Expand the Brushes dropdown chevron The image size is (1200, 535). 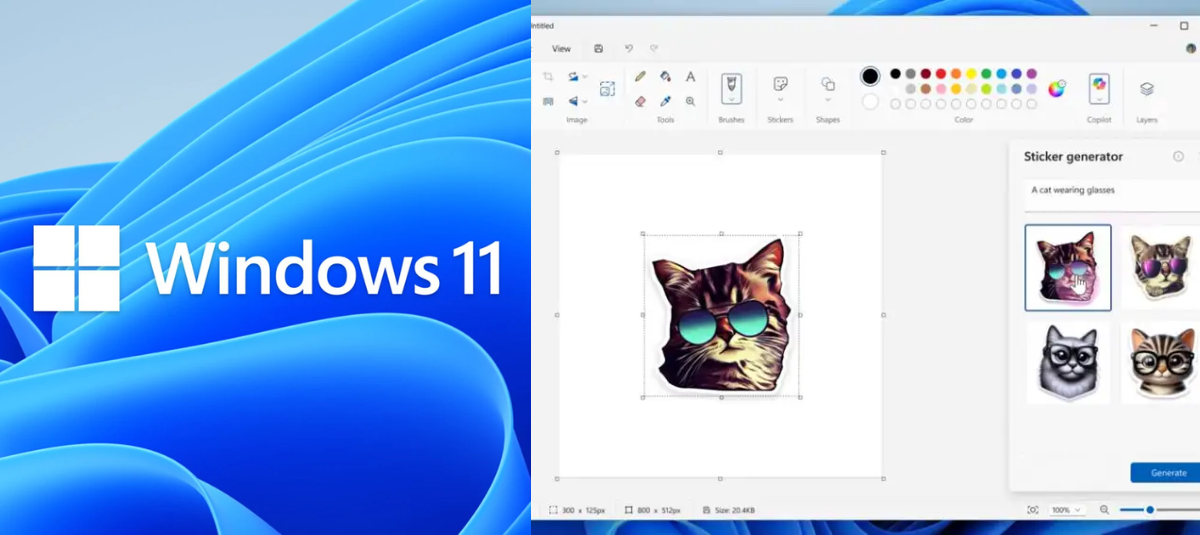[731, 99]
